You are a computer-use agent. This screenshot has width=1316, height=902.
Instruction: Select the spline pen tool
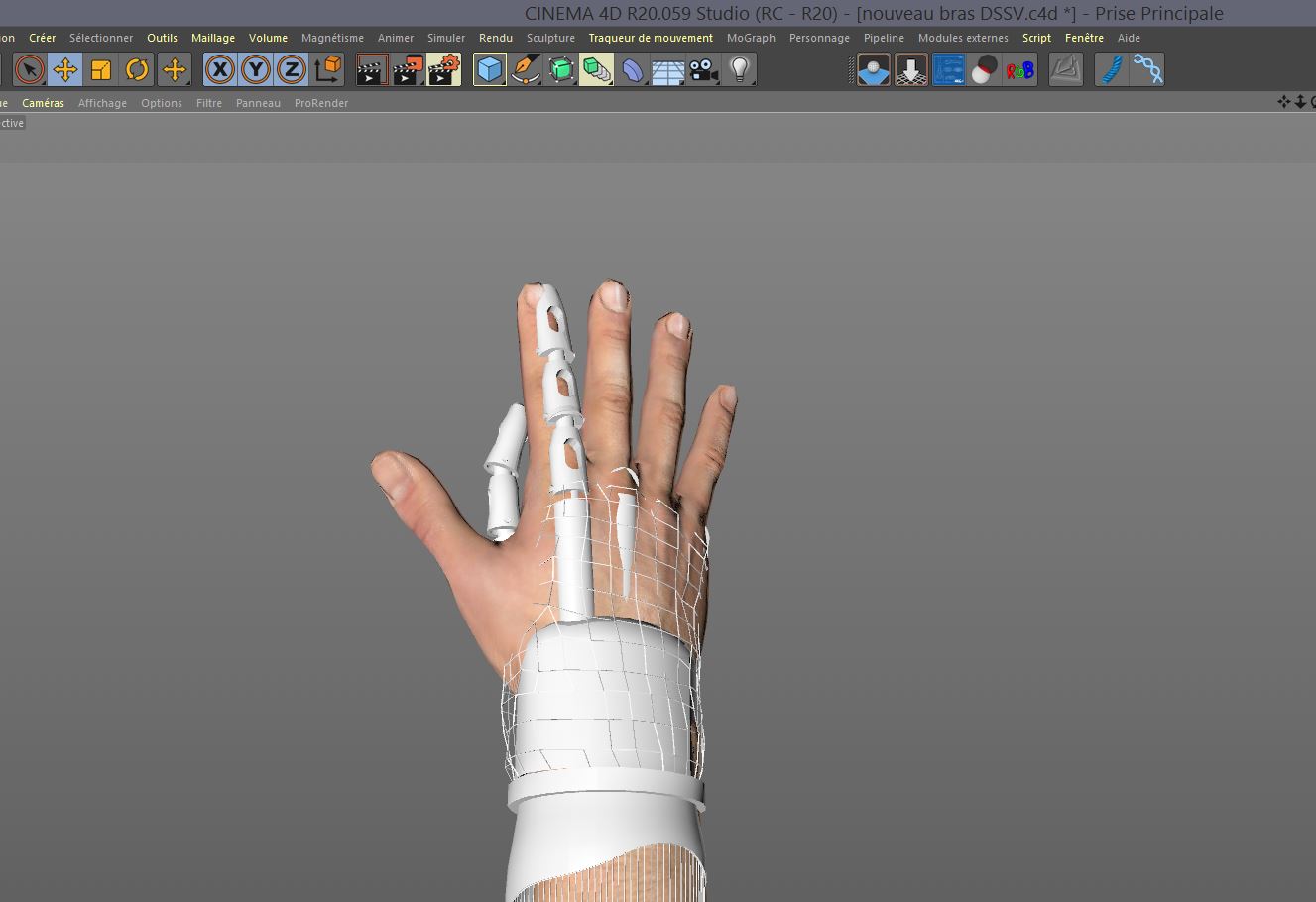(x=526, y=69)
